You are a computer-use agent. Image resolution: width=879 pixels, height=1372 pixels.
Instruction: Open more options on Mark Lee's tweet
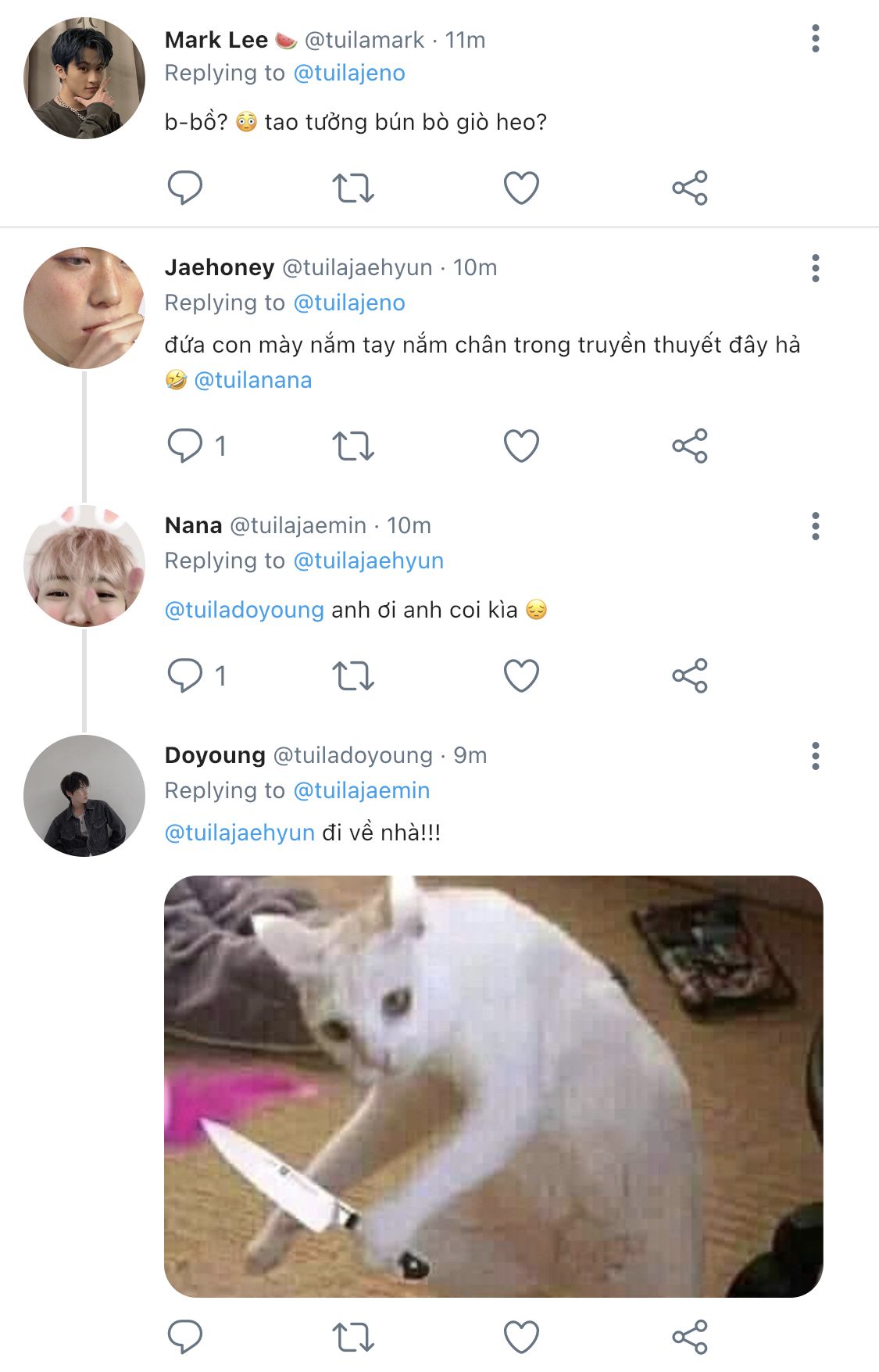click(x=816, y=38)
